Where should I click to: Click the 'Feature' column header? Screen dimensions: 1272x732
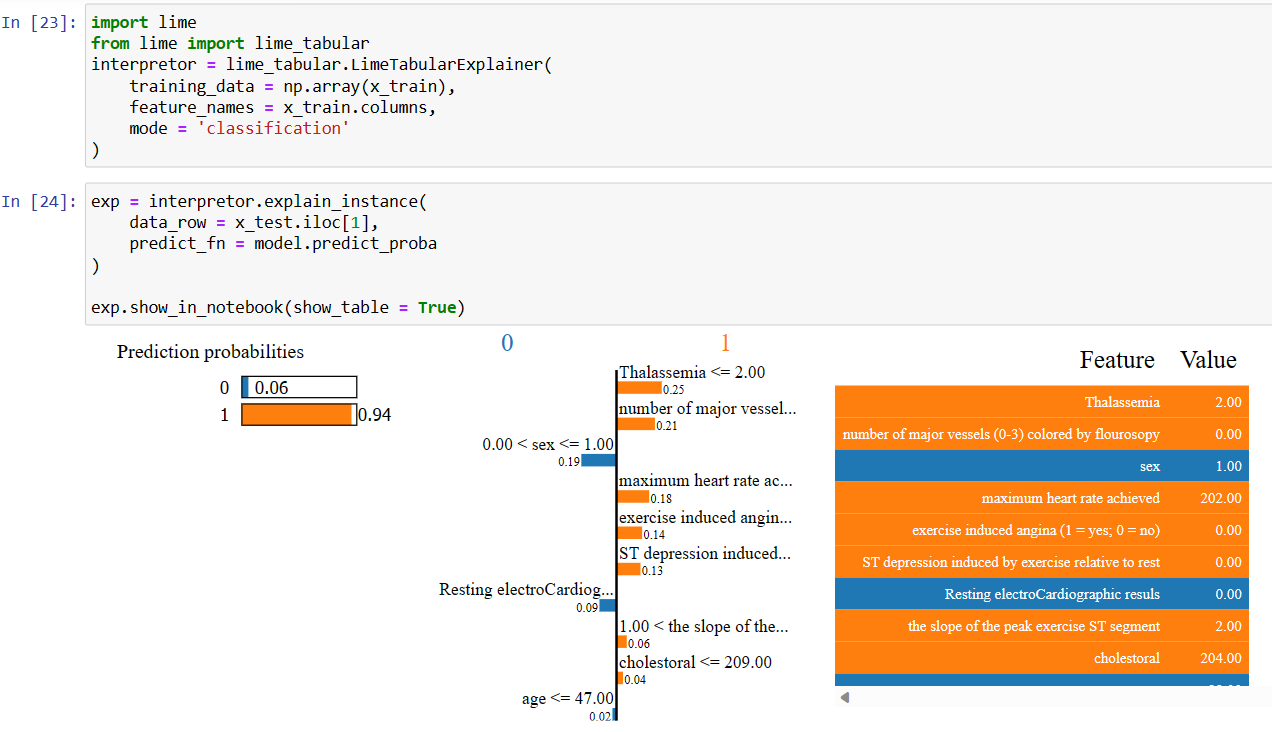coord(1116,360)
